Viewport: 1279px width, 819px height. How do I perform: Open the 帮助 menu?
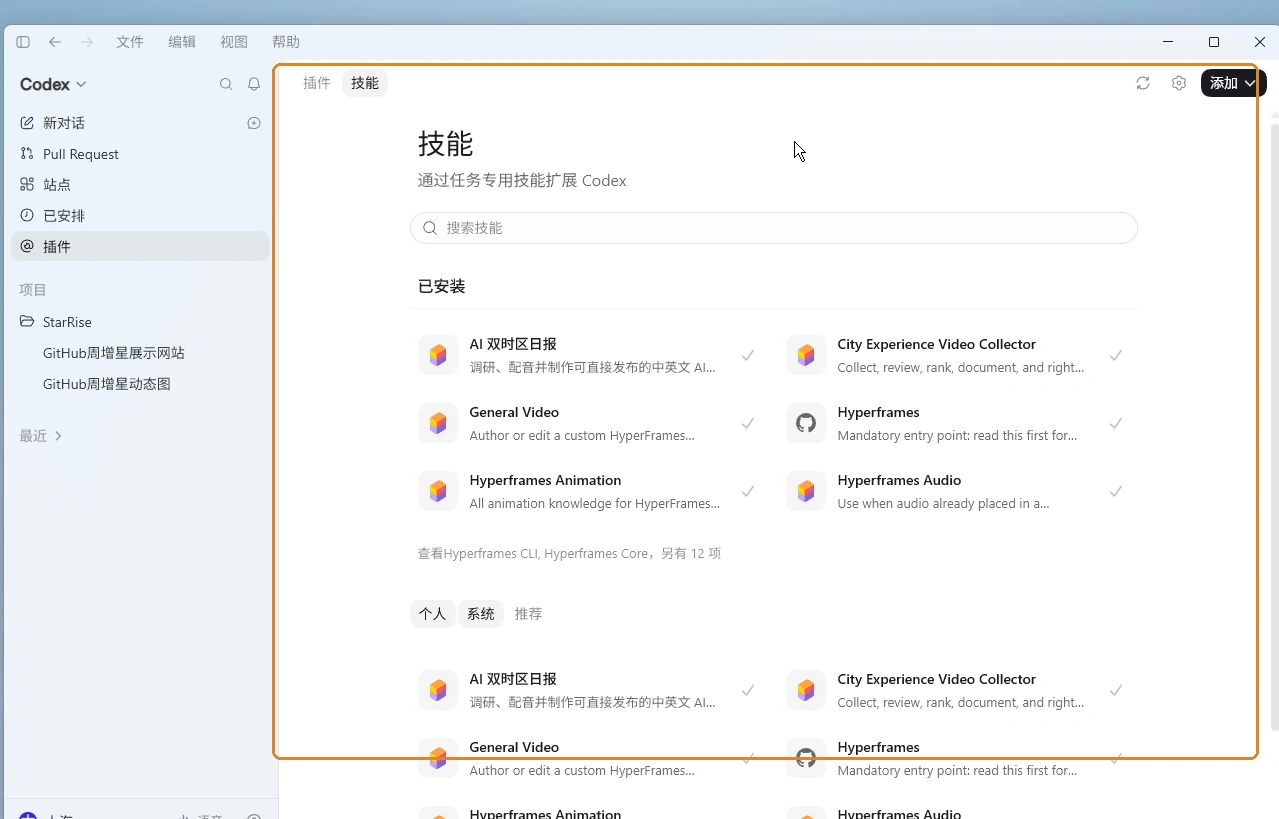click(x=286, y=42)
